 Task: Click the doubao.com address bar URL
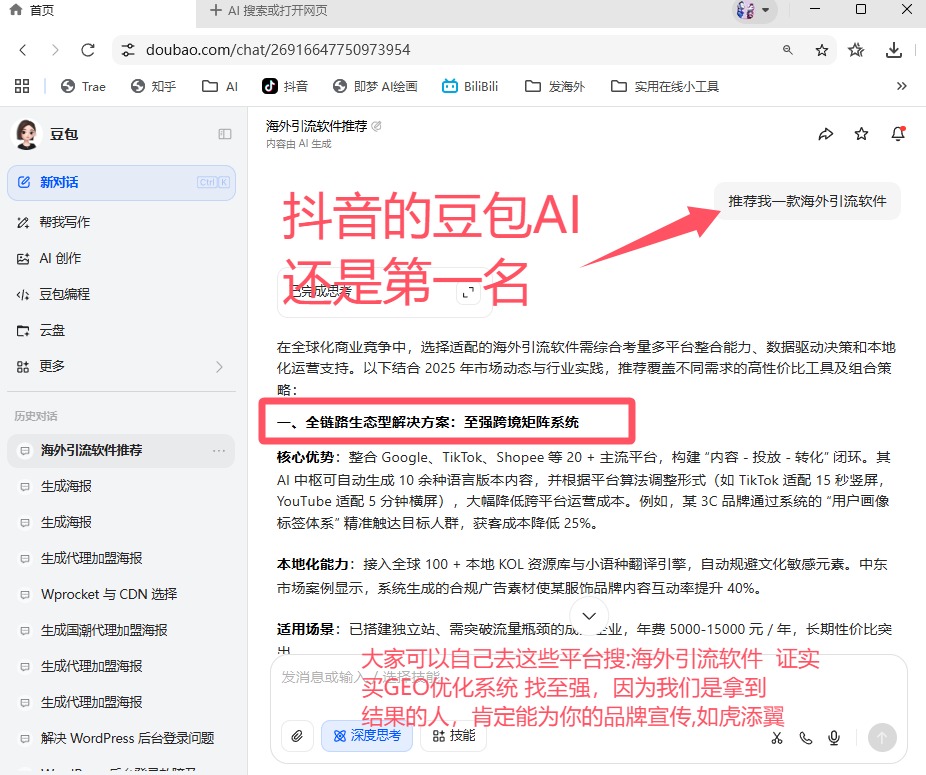pos(278,50)
